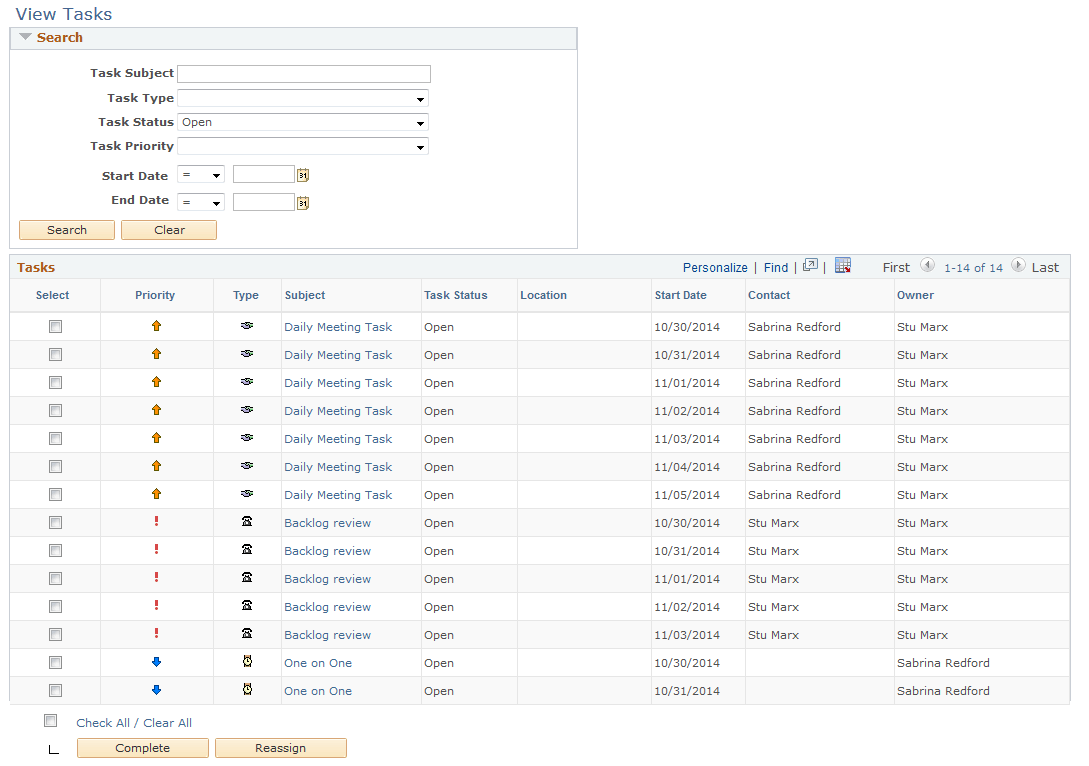
Task: Click the Complete button
Action: 142,747
